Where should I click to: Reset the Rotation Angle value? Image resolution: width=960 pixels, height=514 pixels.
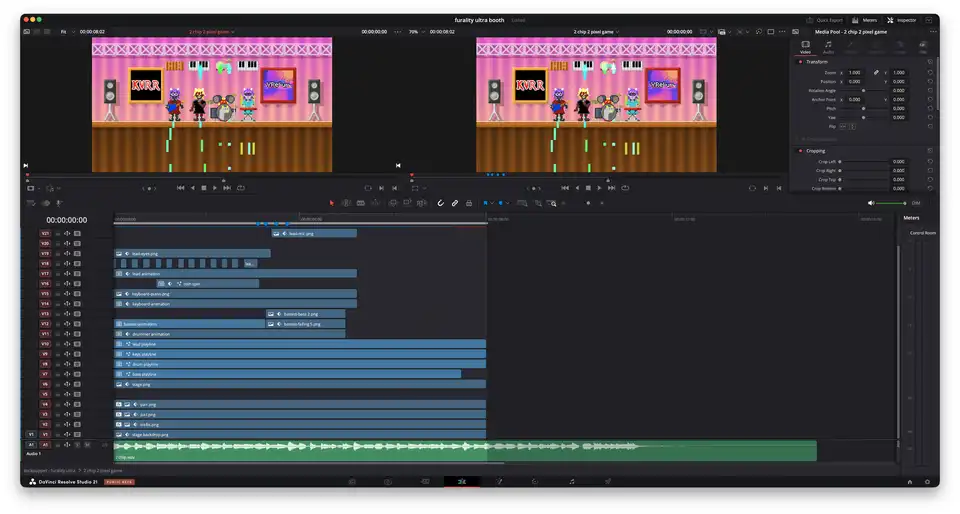pos(930,91)
